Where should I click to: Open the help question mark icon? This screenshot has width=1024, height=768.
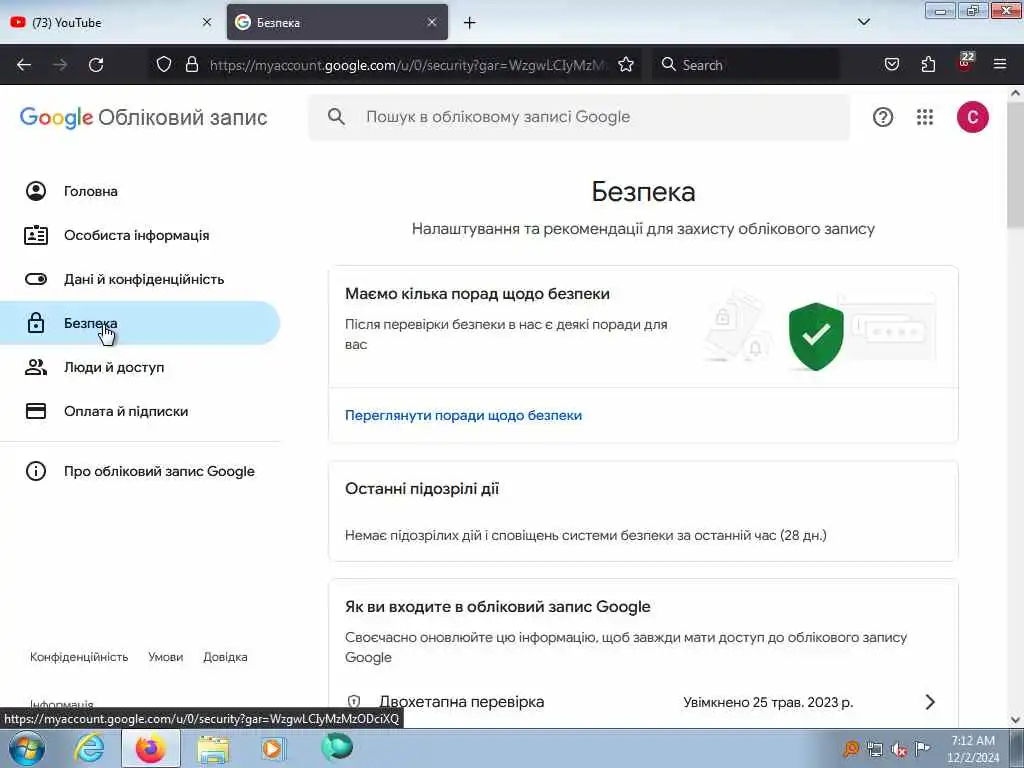(882, 117)
